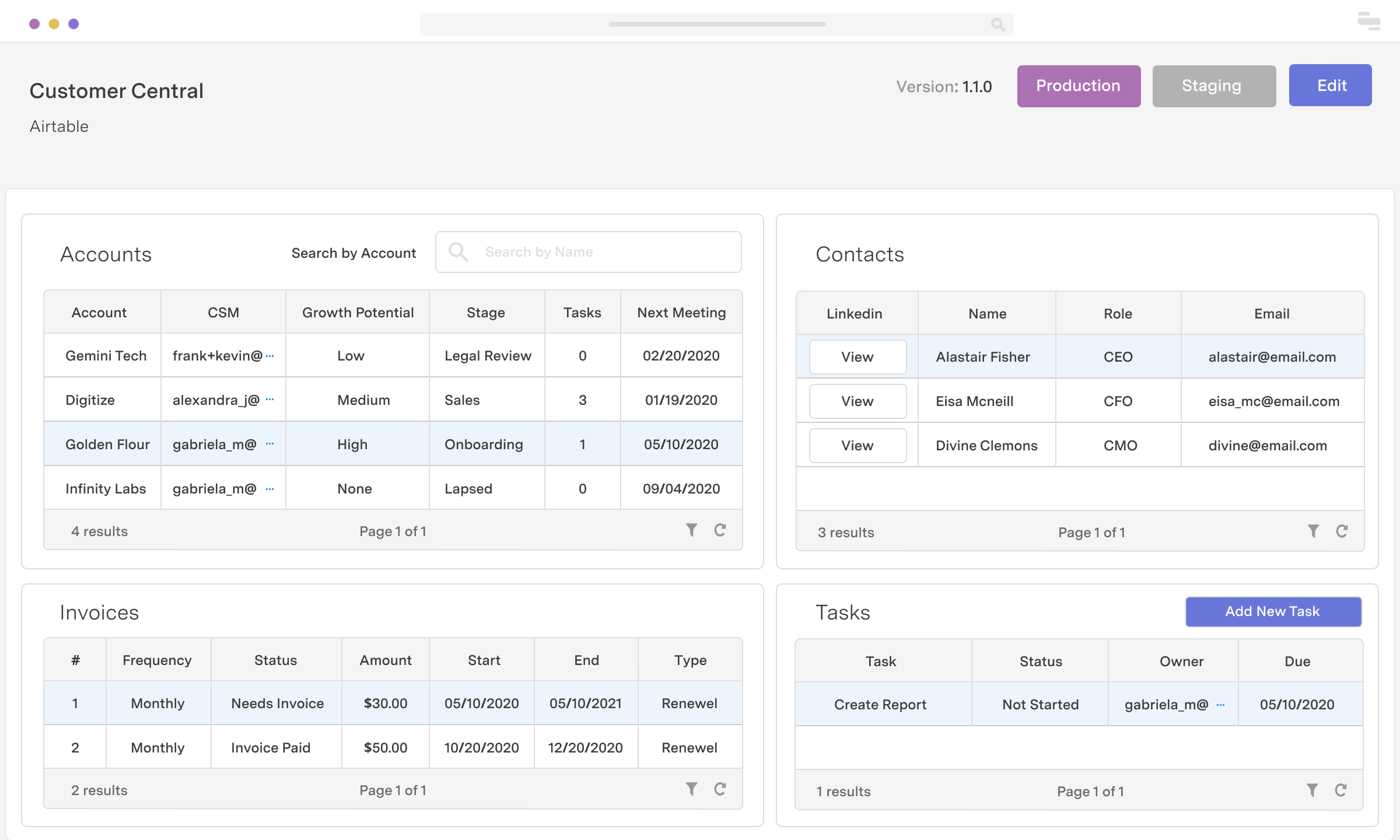Click the Invoices table filter icon
The image size is (1400, 840).
(691, 789)
